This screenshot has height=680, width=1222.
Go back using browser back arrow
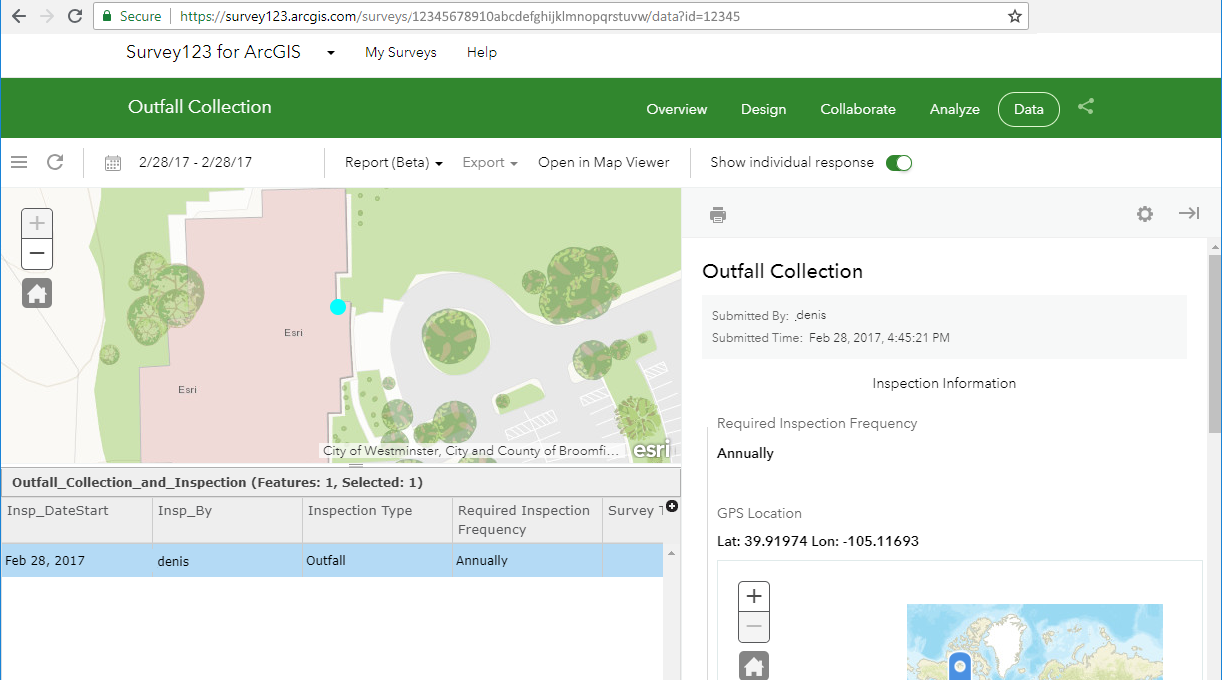[18, 16]
